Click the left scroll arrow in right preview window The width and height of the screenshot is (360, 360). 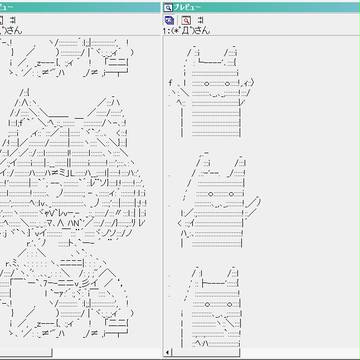pos(168,352)
